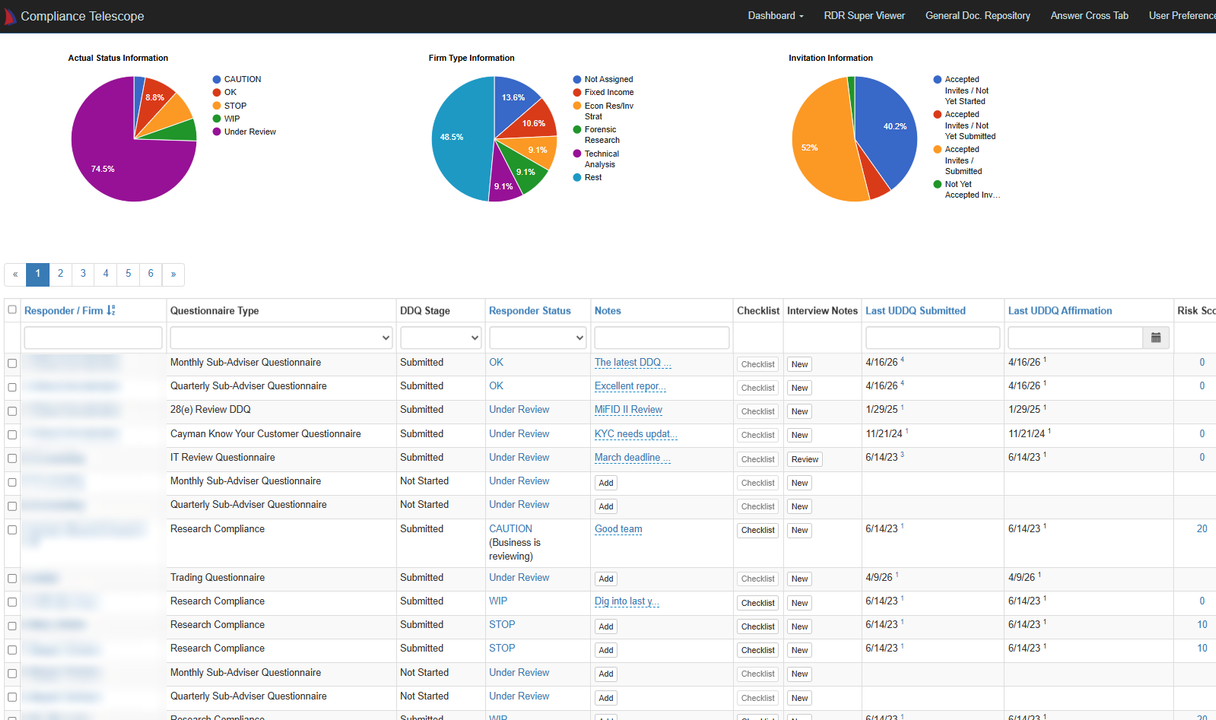Click the CAUTION responder status link

pyautogui.click(x=511, y=529)
